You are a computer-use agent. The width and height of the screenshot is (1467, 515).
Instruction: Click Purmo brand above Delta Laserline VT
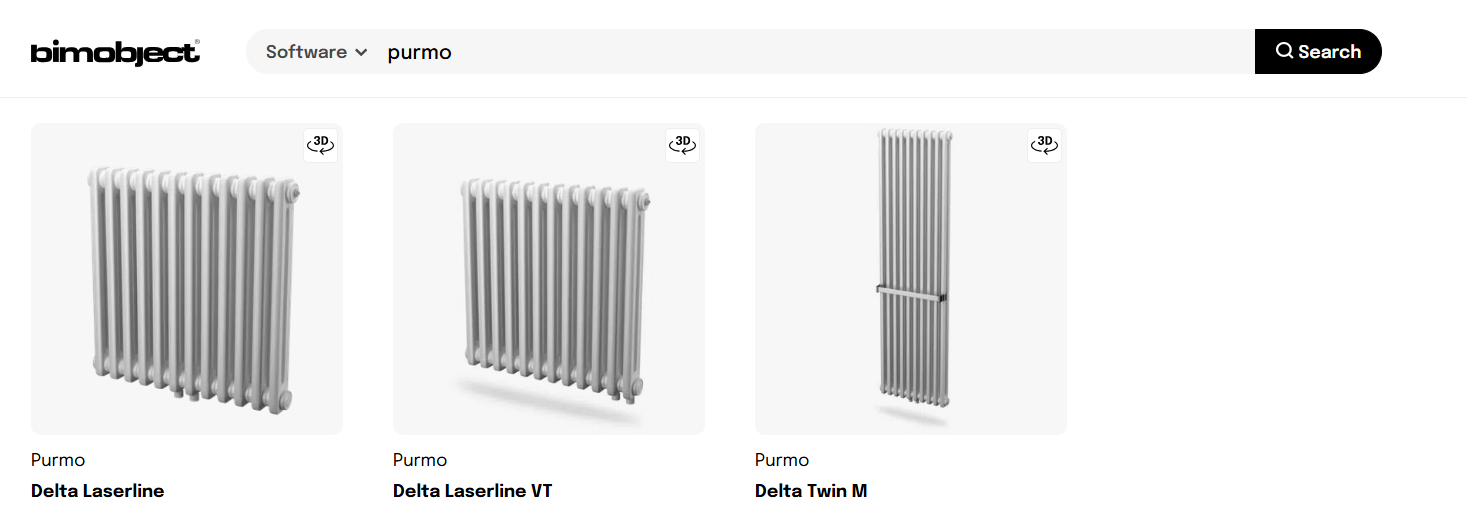pos(420,460)
